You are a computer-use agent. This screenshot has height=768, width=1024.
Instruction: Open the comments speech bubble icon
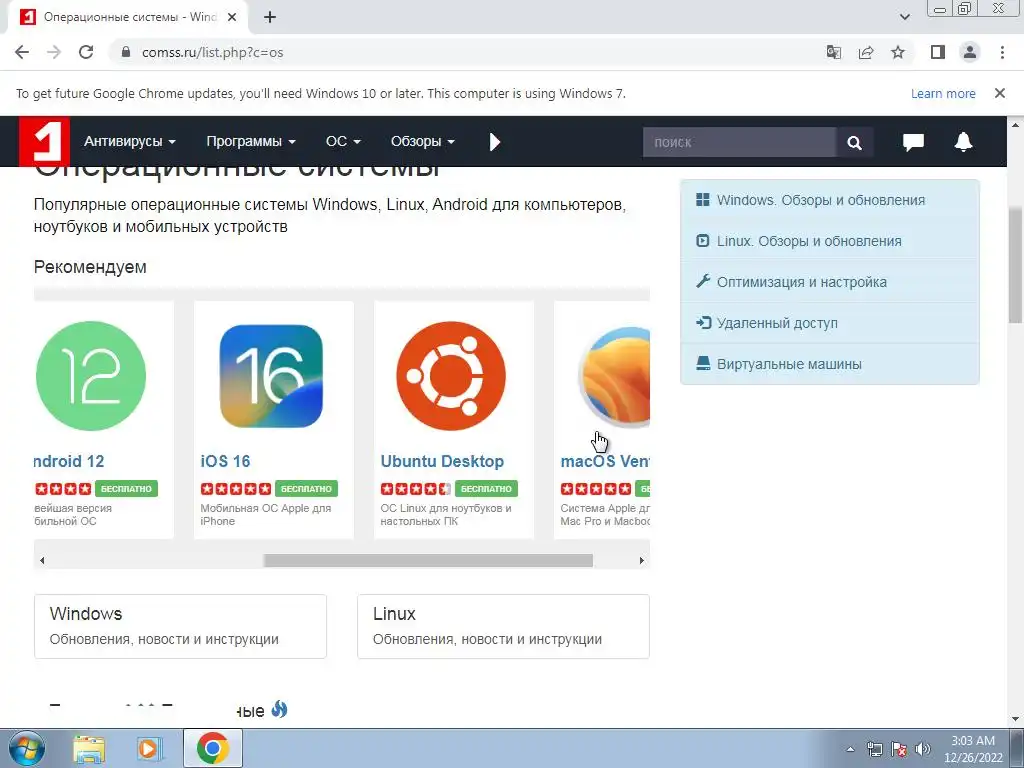pyautogui.click(x=913, y=142)
